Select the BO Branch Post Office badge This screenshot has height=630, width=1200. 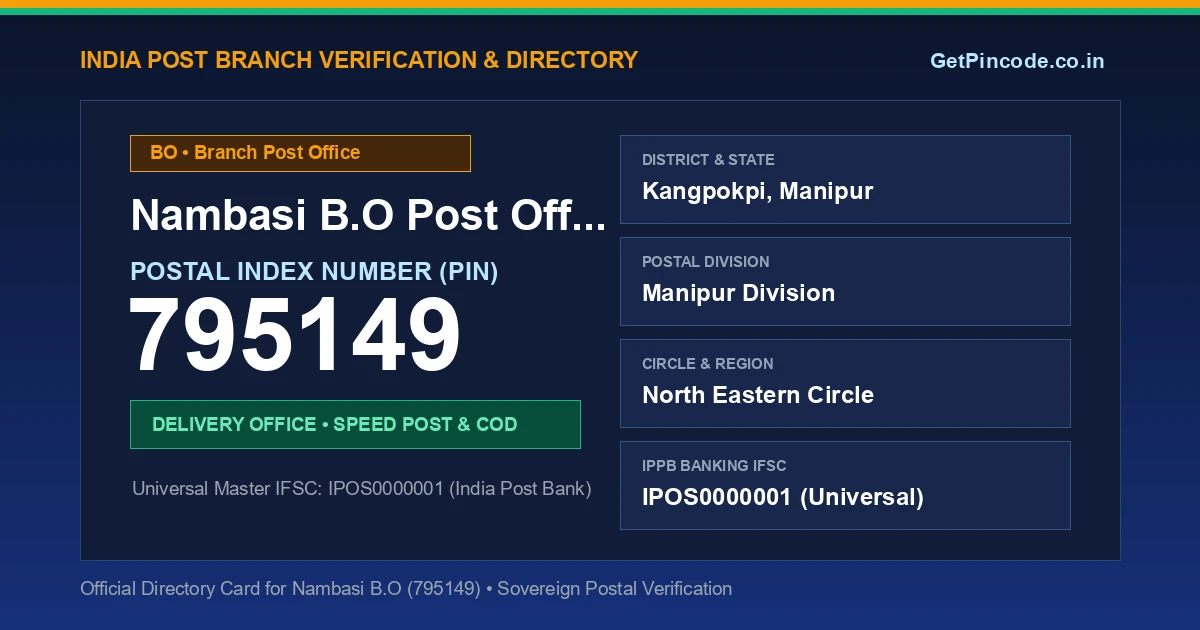300,153
